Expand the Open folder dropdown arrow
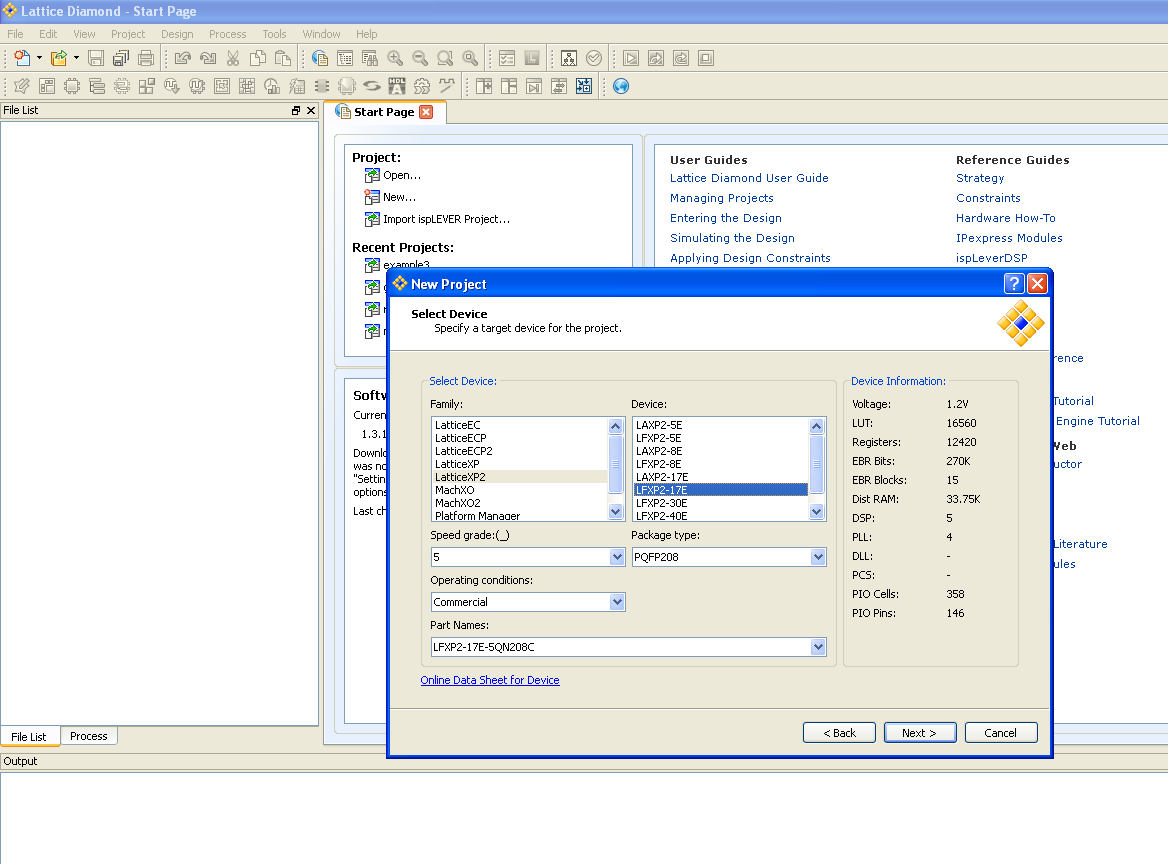 [76, 58]
